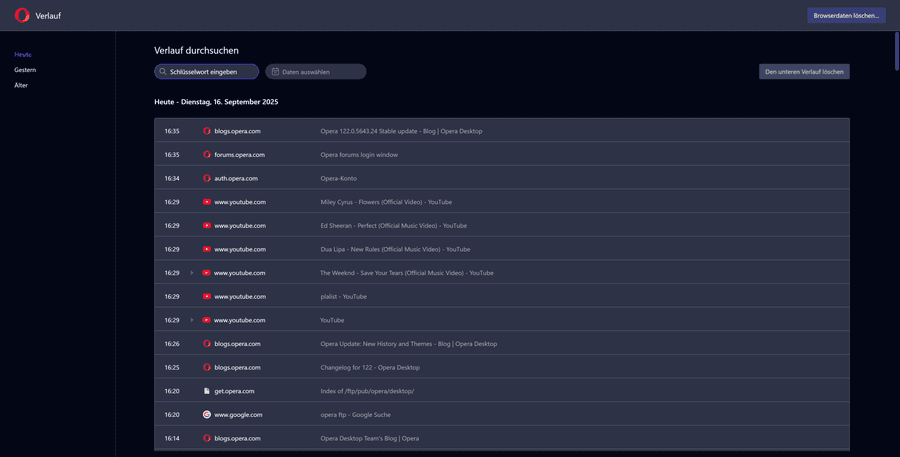Click the Opera favicon in the 16:26 blogs.opera.com row
900x457 pixels.
click(207, 343)
